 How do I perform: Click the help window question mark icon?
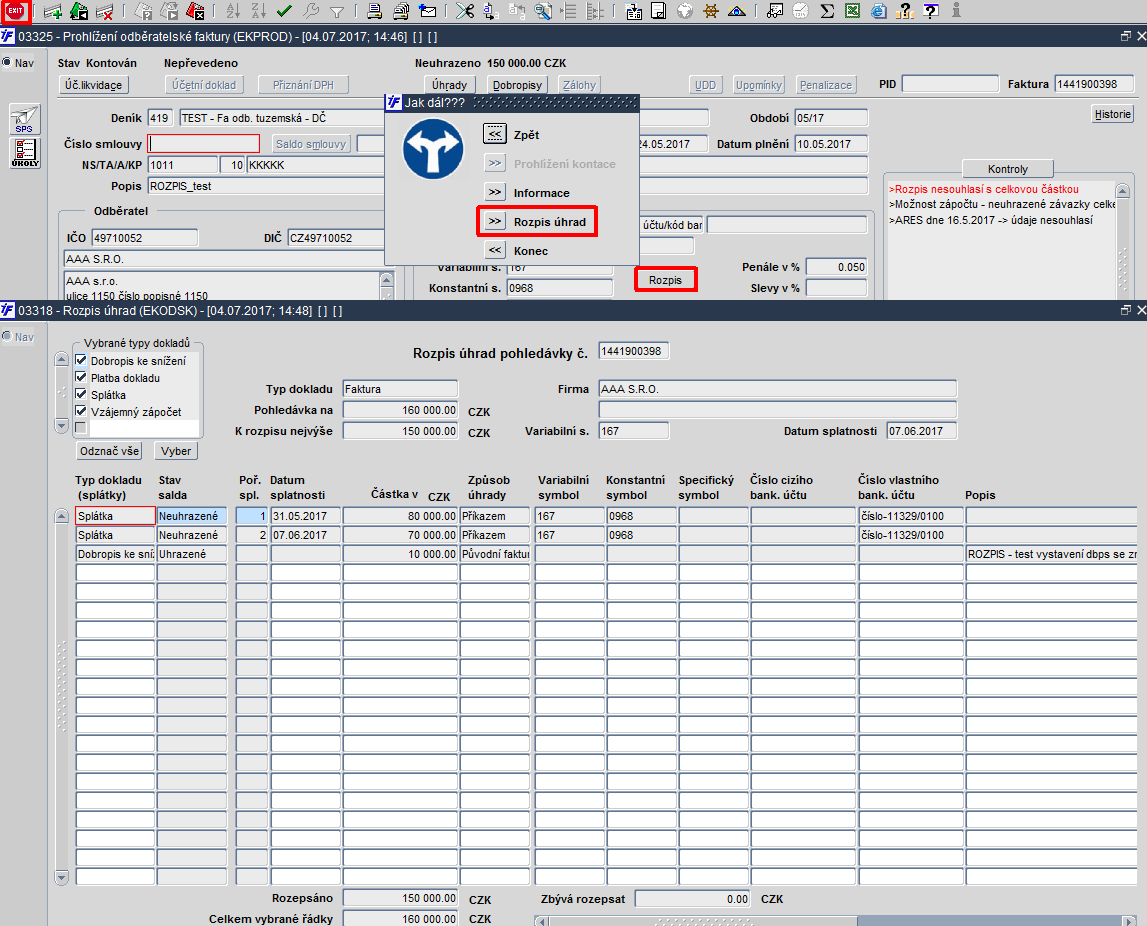pos(930,11)
